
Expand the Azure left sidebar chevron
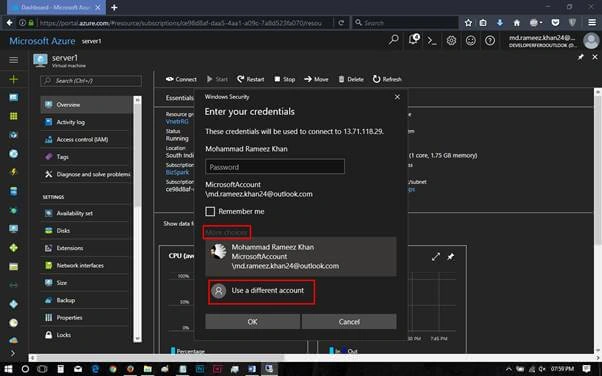(x=13, y=353)
